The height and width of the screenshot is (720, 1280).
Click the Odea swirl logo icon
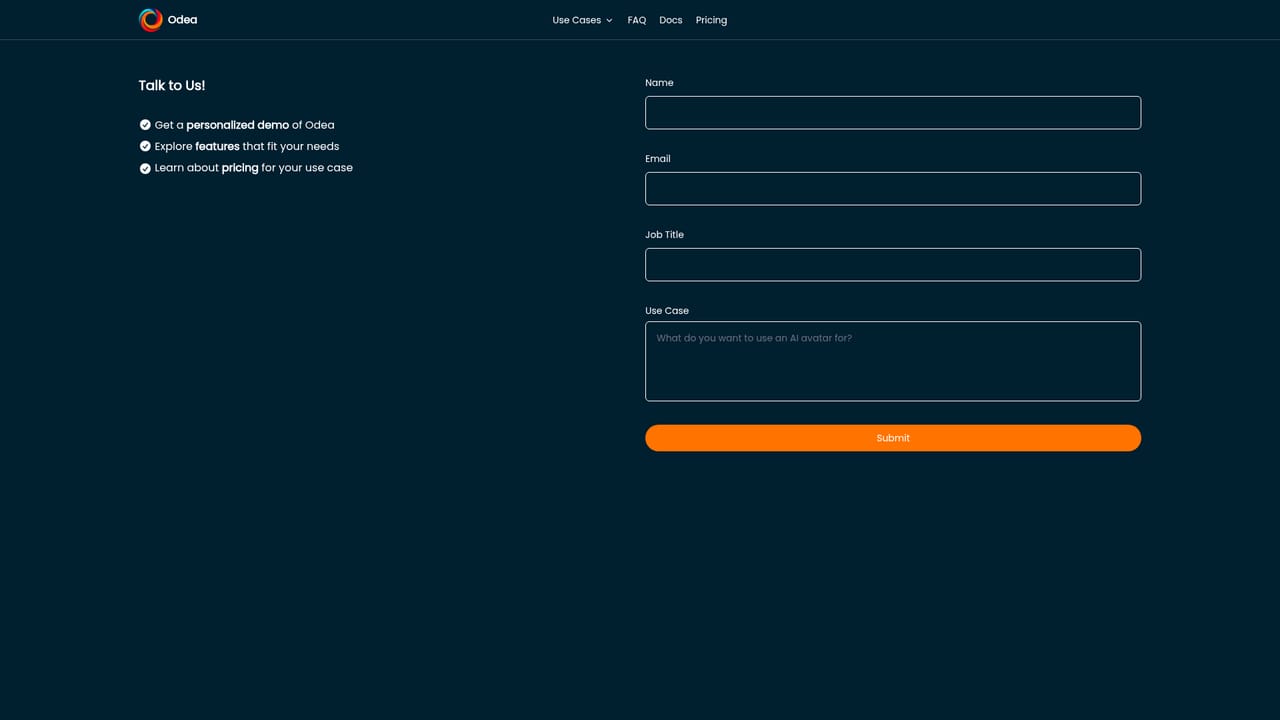pos(150,20)
